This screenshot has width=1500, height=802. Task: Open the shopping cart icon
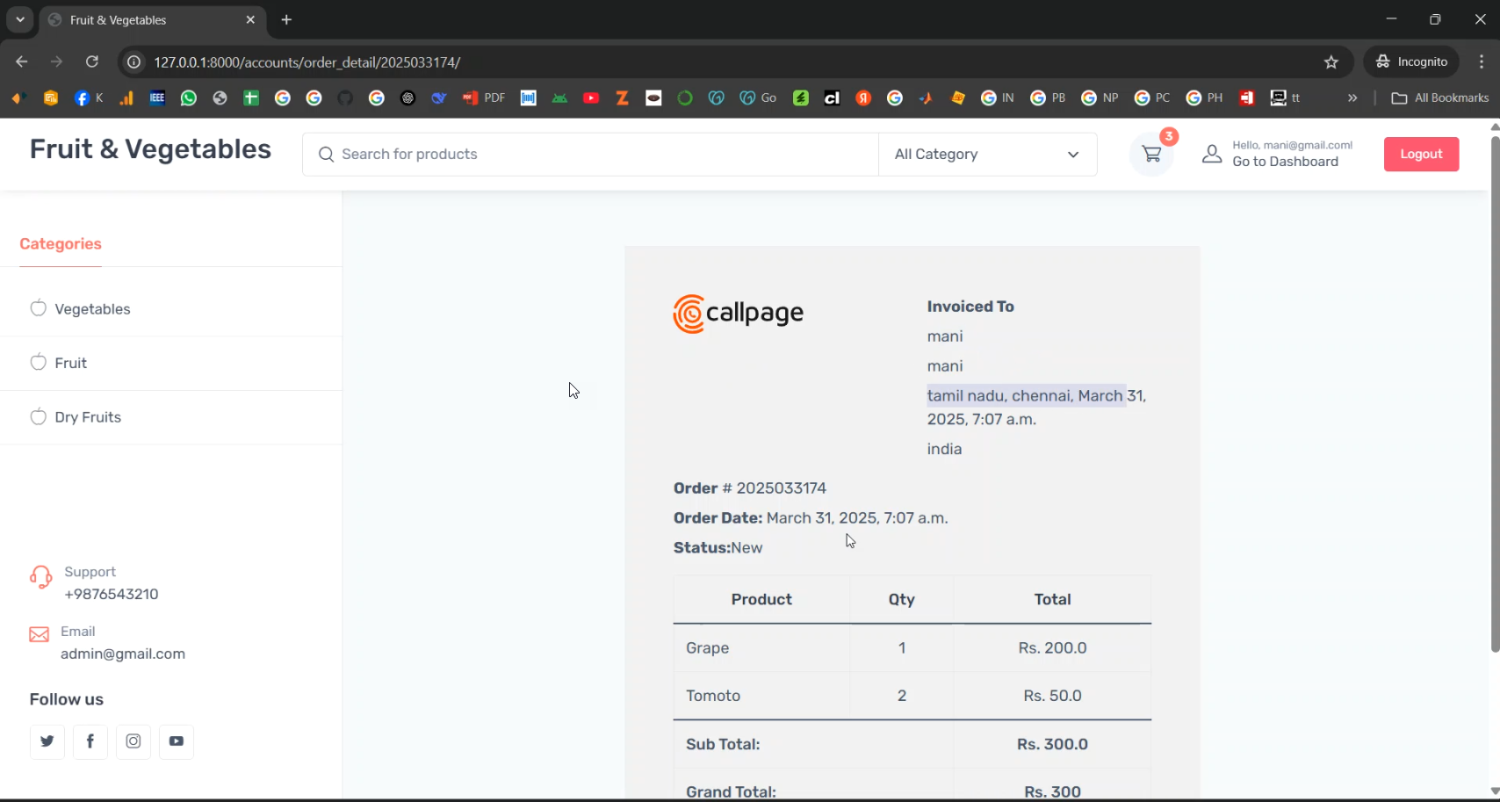pyautogui.click(x=1152, y=155)
